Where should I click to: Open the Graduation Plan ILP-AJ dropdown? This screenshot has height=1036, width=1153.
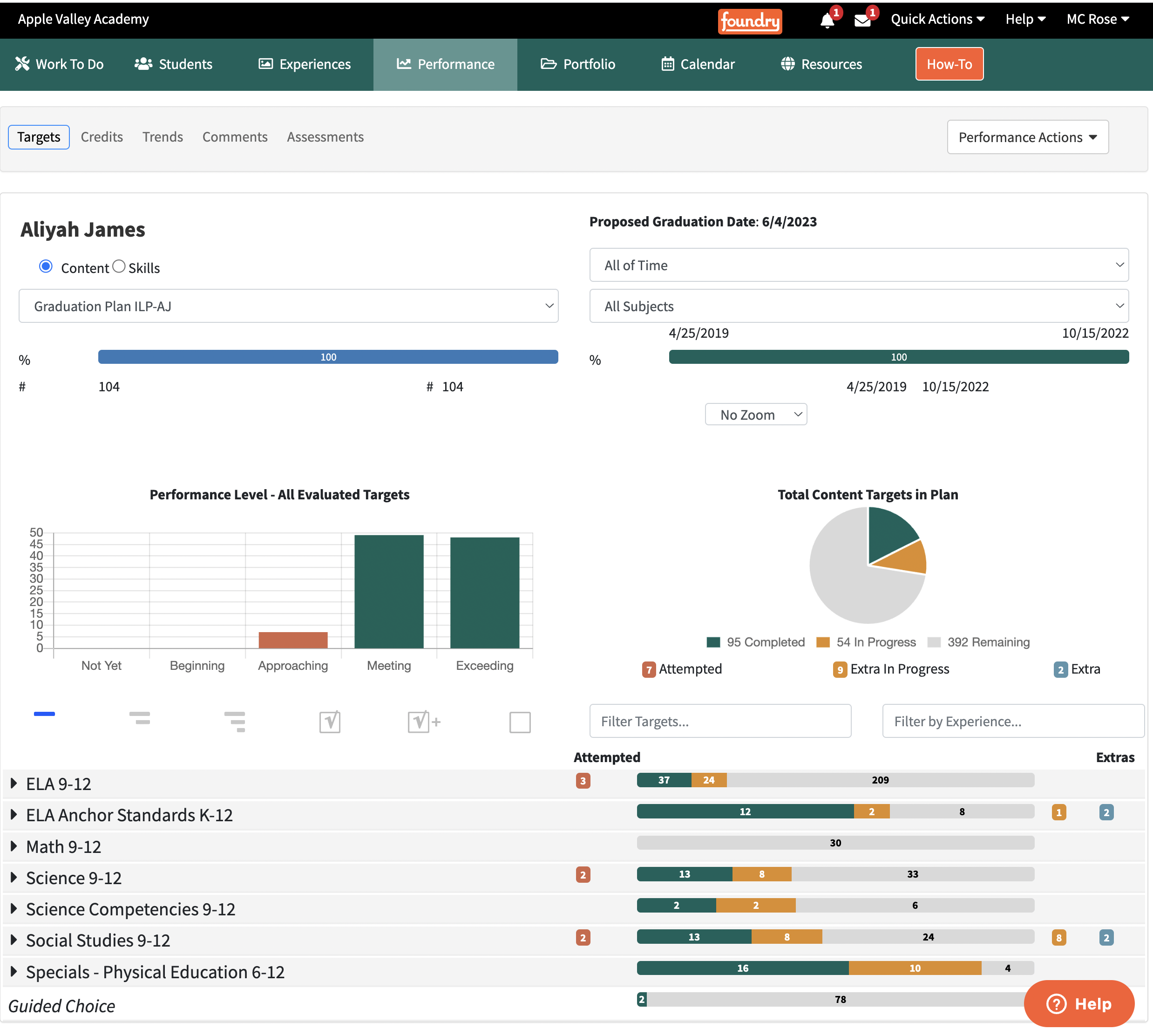coord(289,306)
